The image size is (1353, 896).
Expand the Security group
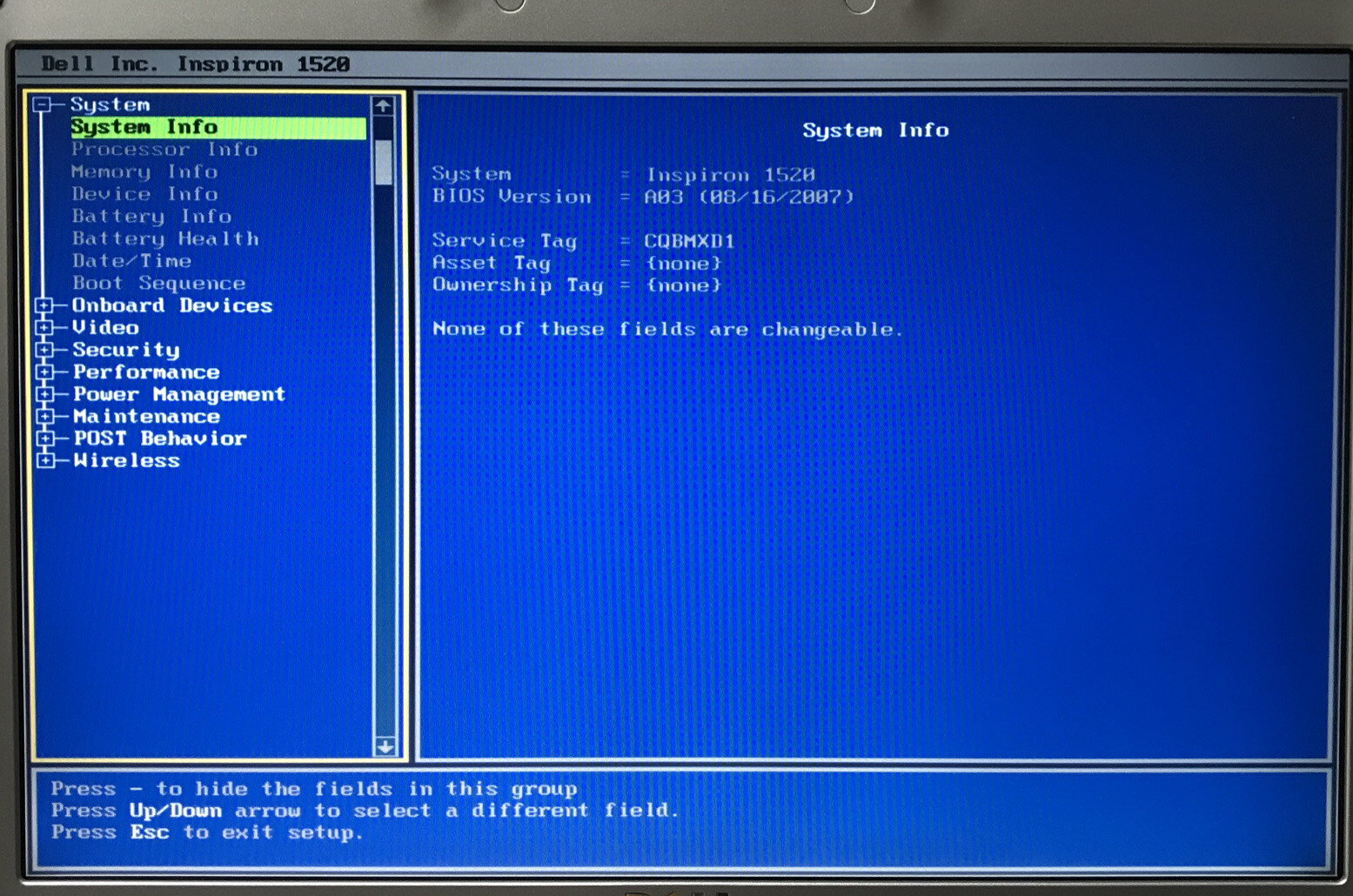click(44, 350)
